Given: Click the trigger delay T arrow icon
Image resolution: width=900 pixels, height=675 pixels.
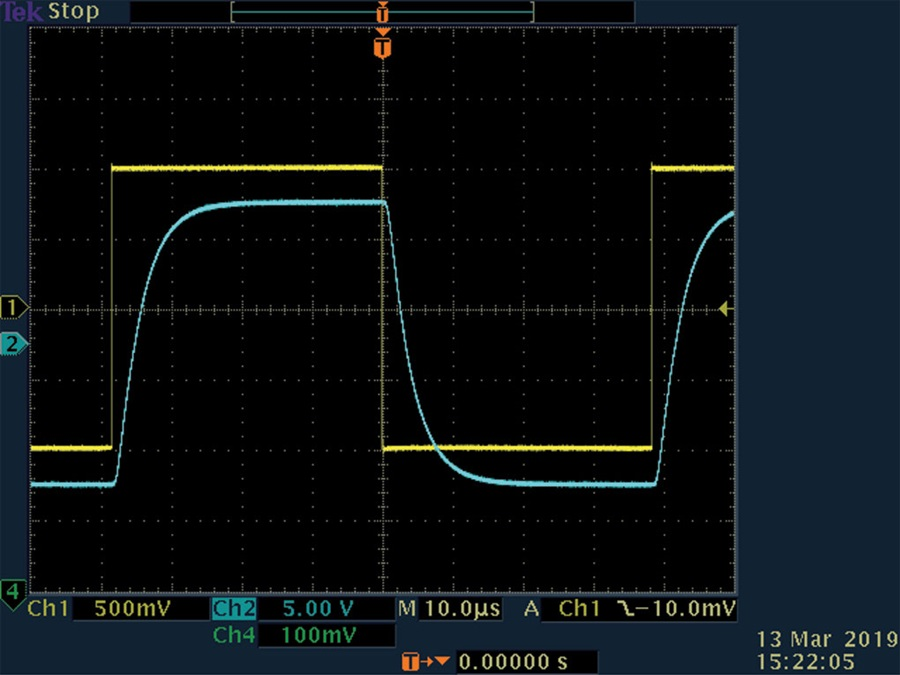Looking at the screenshot, I should point(424,661).
